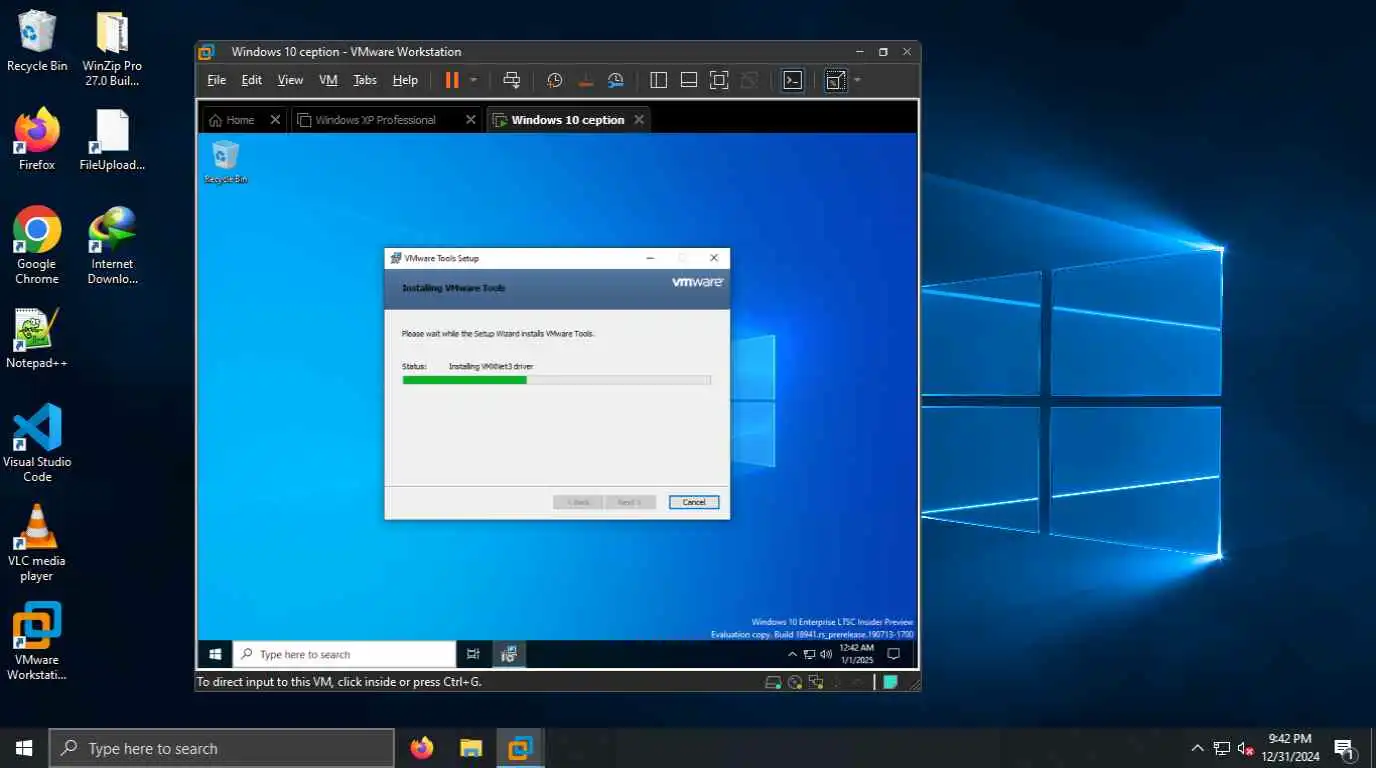Enter full screen mode in VMware toolbar
Image resolution: width=1376 pixels, height=768 pixels.
719,80
